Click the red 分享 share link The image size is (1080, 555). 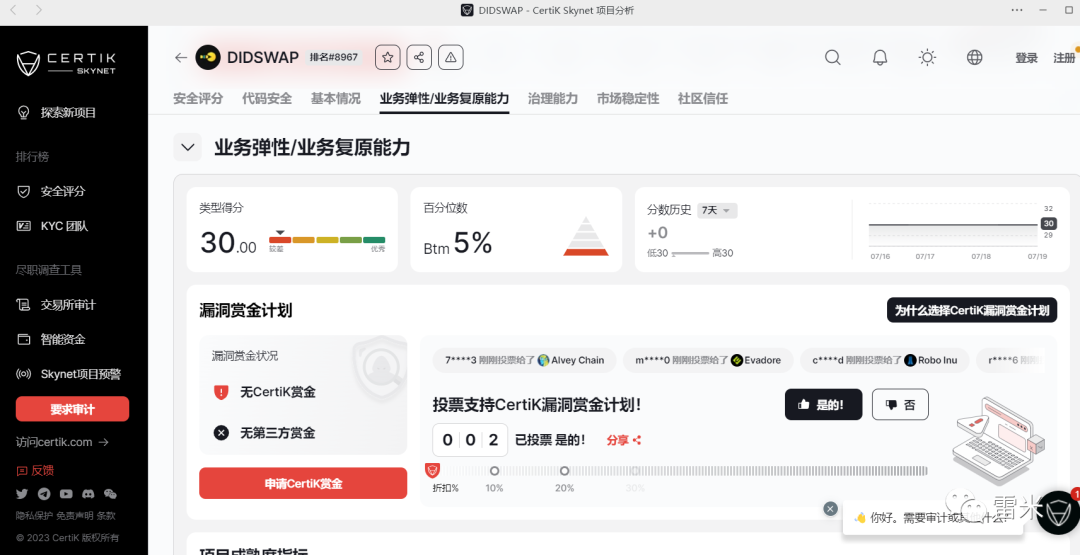coord(624,440)
